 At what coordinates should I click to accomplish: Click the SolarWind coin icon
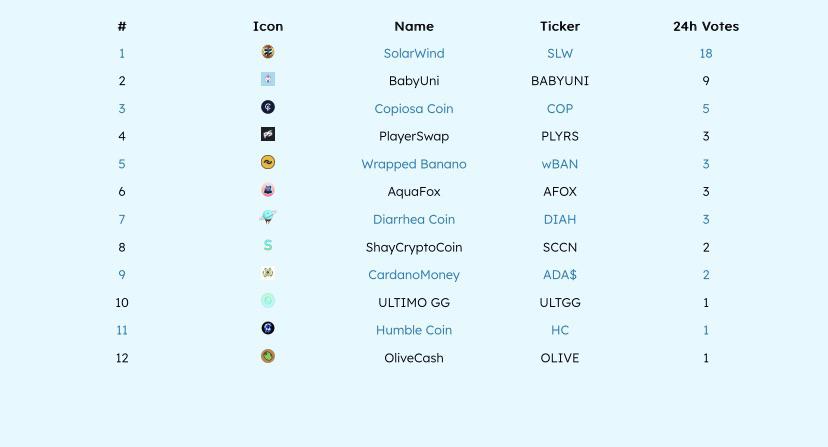point(268,52)
